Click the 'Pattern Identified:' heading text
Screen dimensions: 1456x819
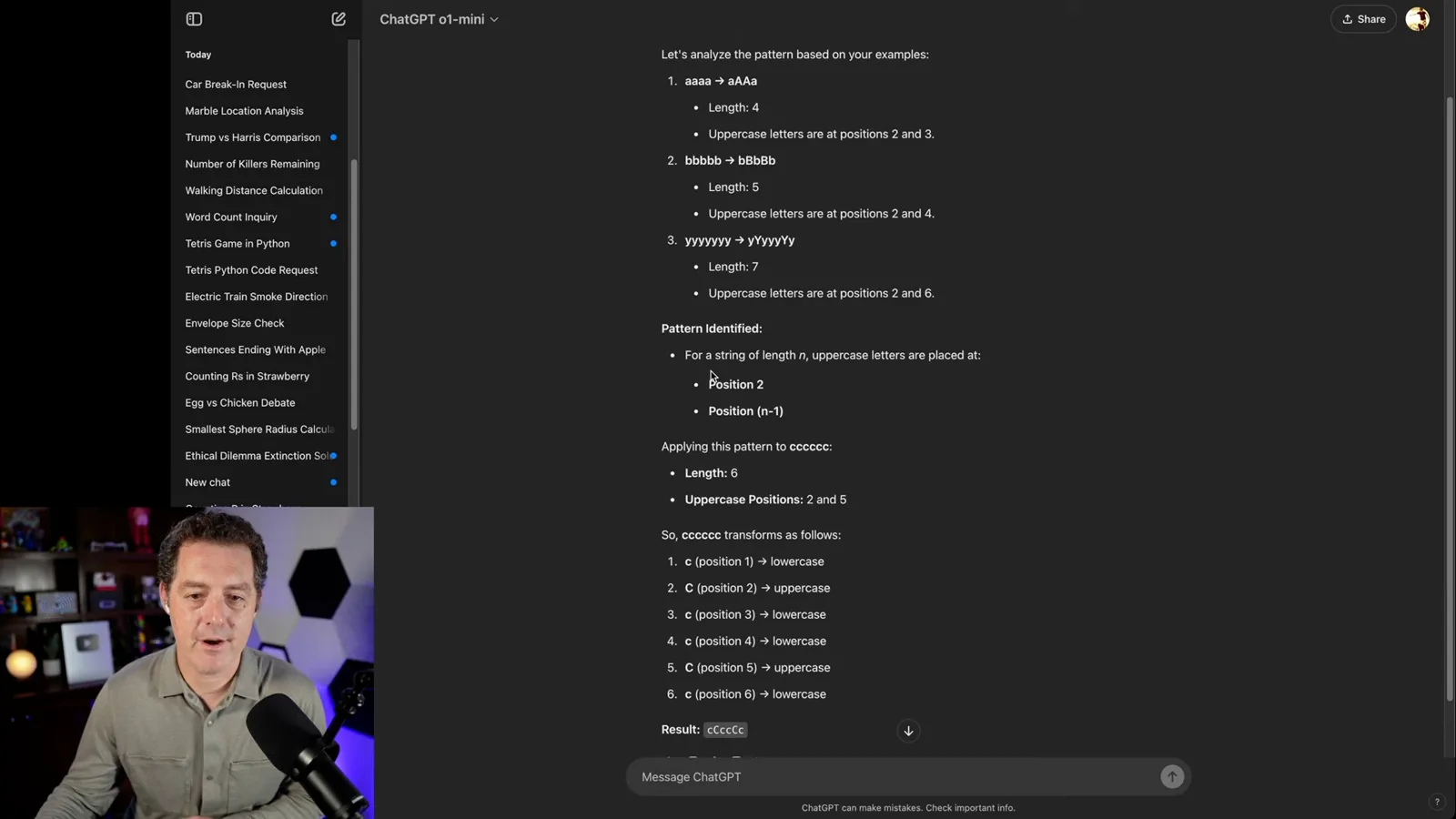click(x=712, y=329)
